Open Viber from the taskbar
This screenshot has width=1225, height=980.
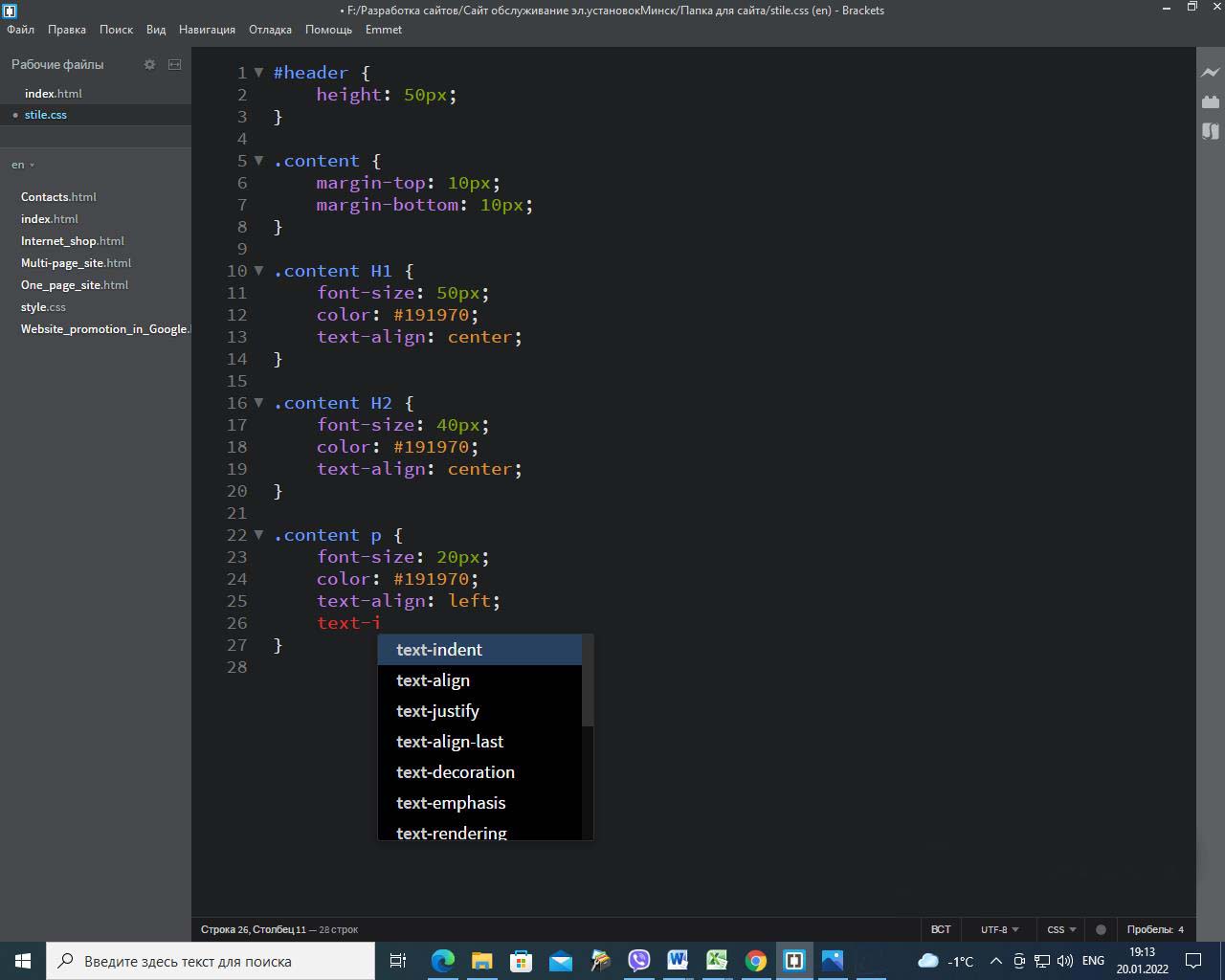[638, 960]
